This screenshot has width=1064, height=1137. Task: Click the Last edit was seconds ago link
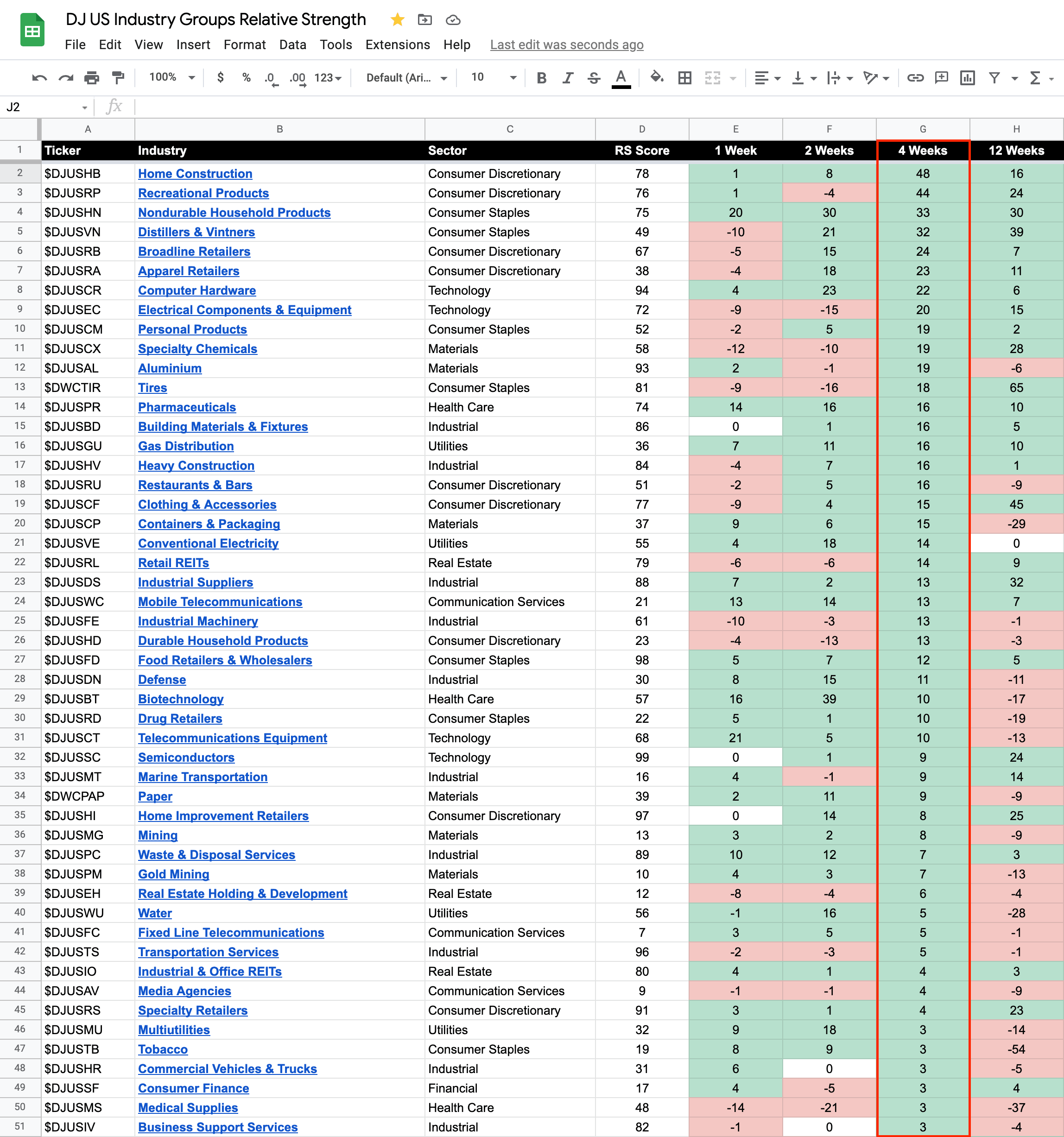[566, 44]
